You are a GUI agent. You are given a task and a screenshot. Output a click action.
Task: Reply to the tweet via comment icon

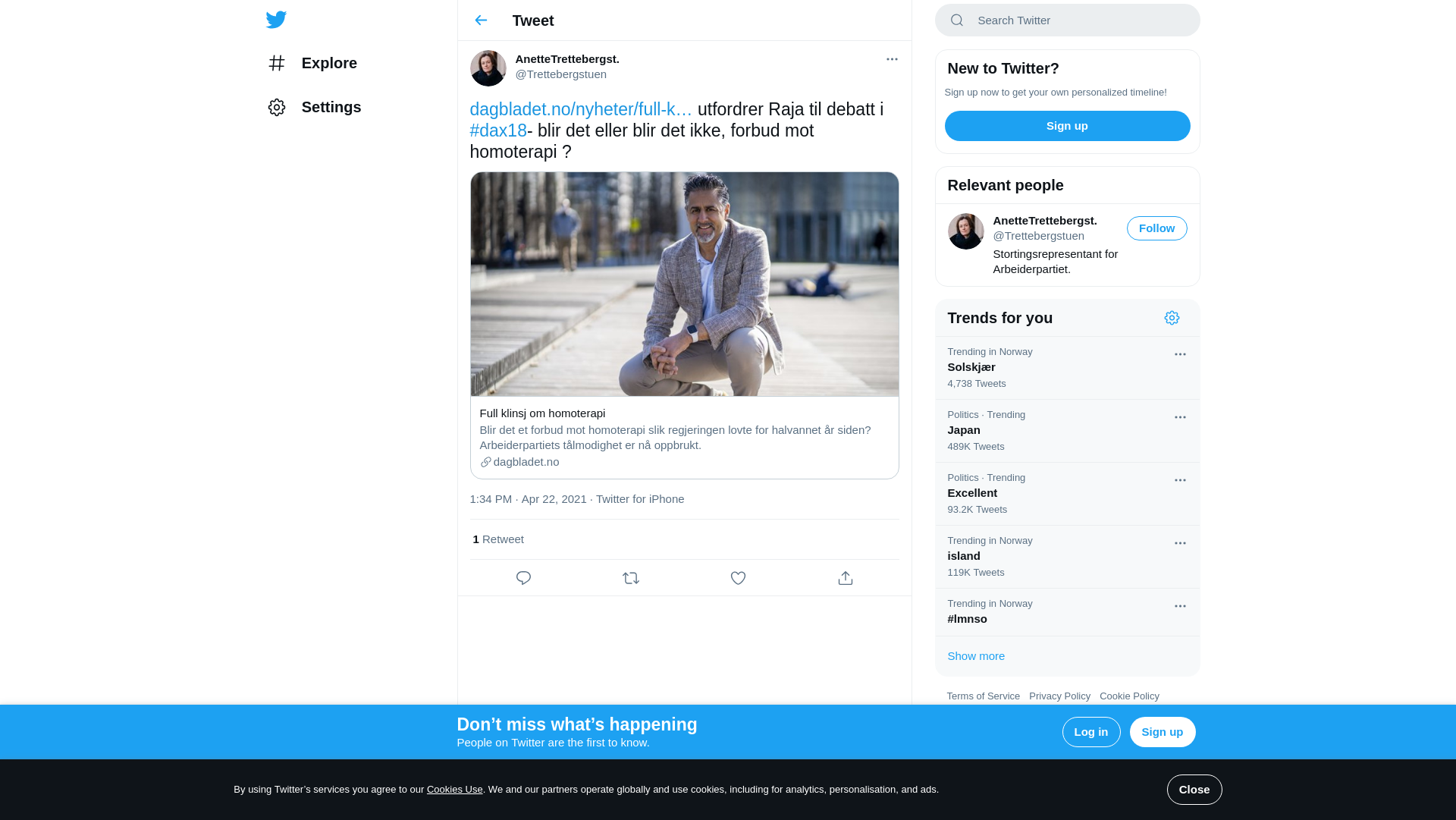coord(523,578)
